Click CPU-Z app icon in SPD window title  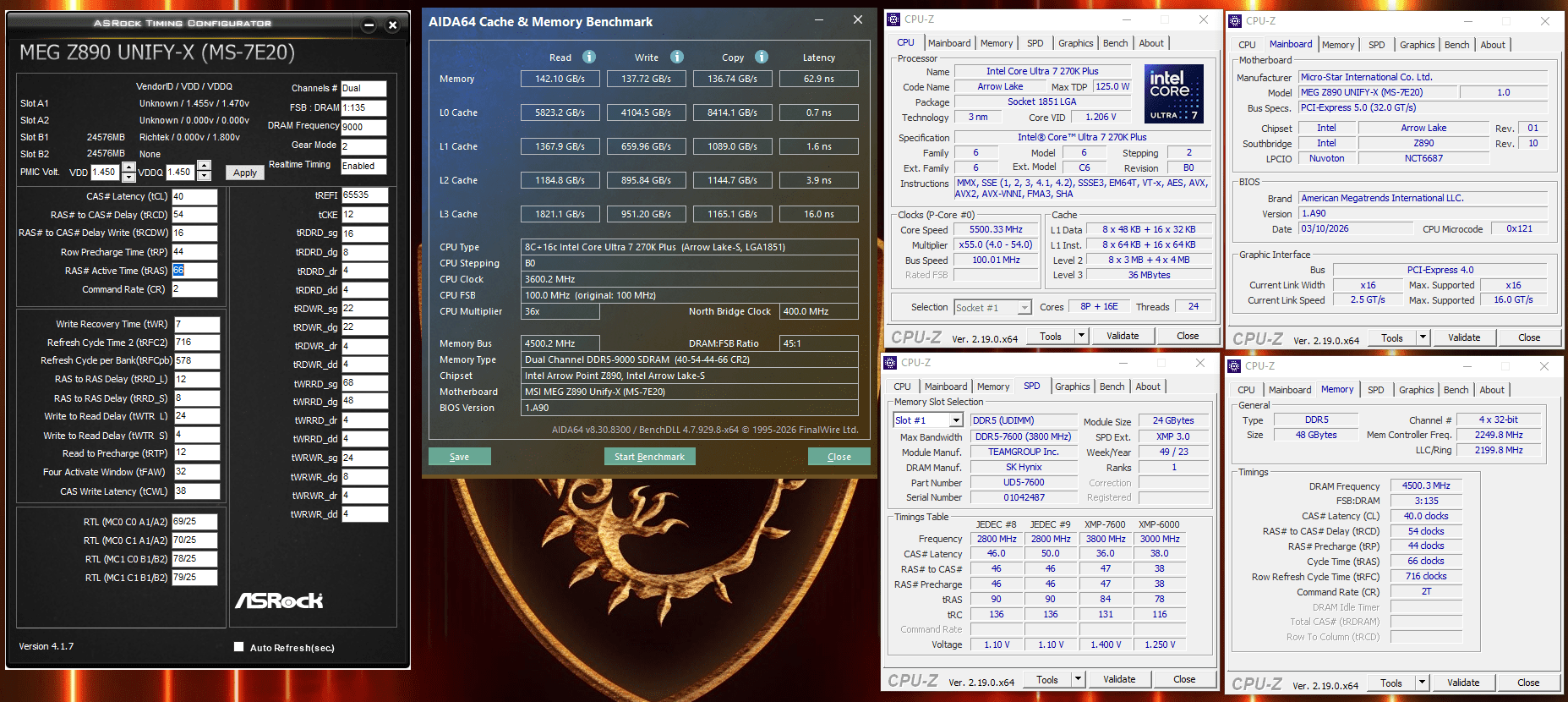tap(890, 363)
